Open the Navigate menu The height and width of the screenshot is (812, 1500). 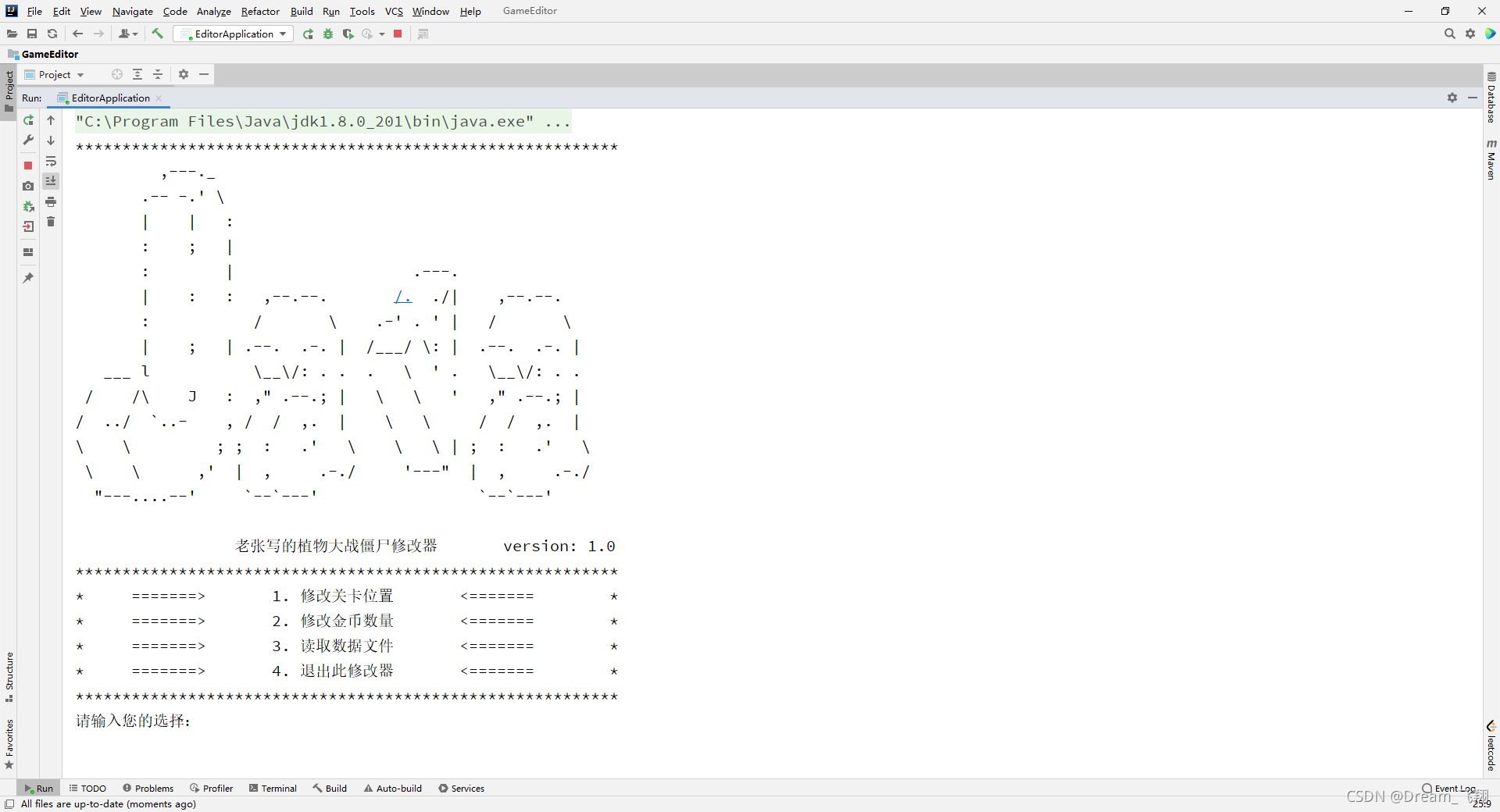tap(133, 11)
